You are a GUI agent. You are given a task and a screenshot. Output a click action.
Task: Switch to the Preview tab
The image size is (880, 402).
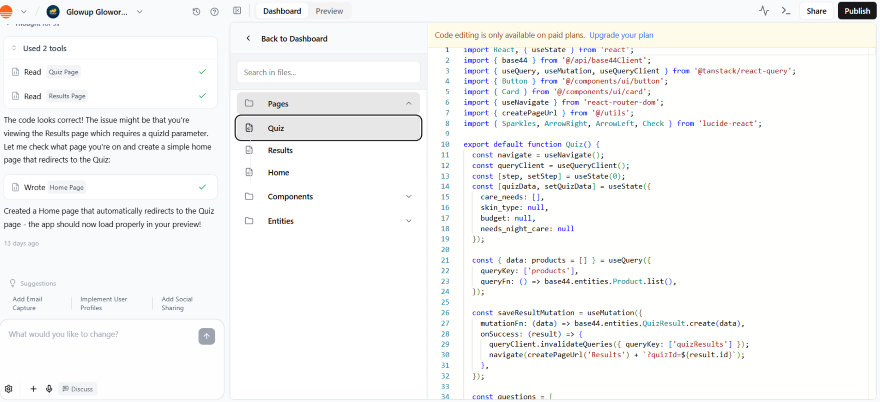(x=329, y=11)
